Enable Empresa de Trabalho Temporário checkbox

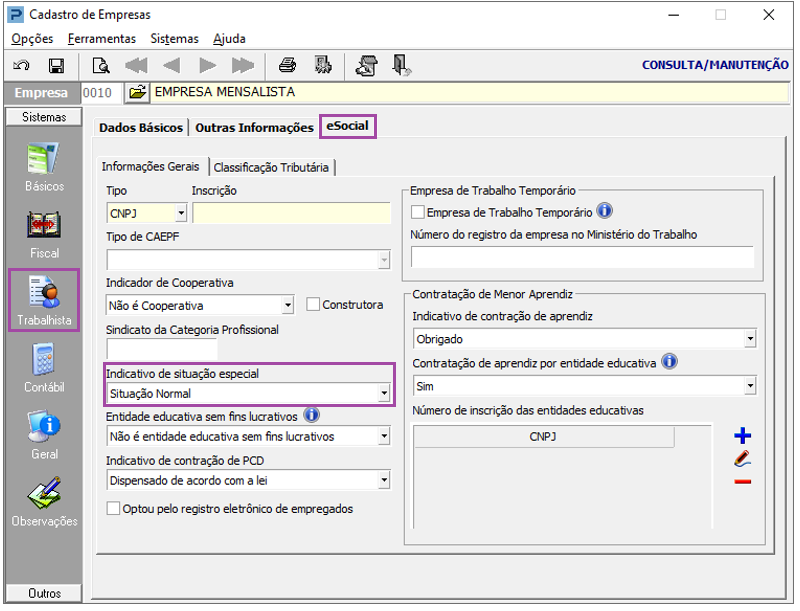click(418, 212)
